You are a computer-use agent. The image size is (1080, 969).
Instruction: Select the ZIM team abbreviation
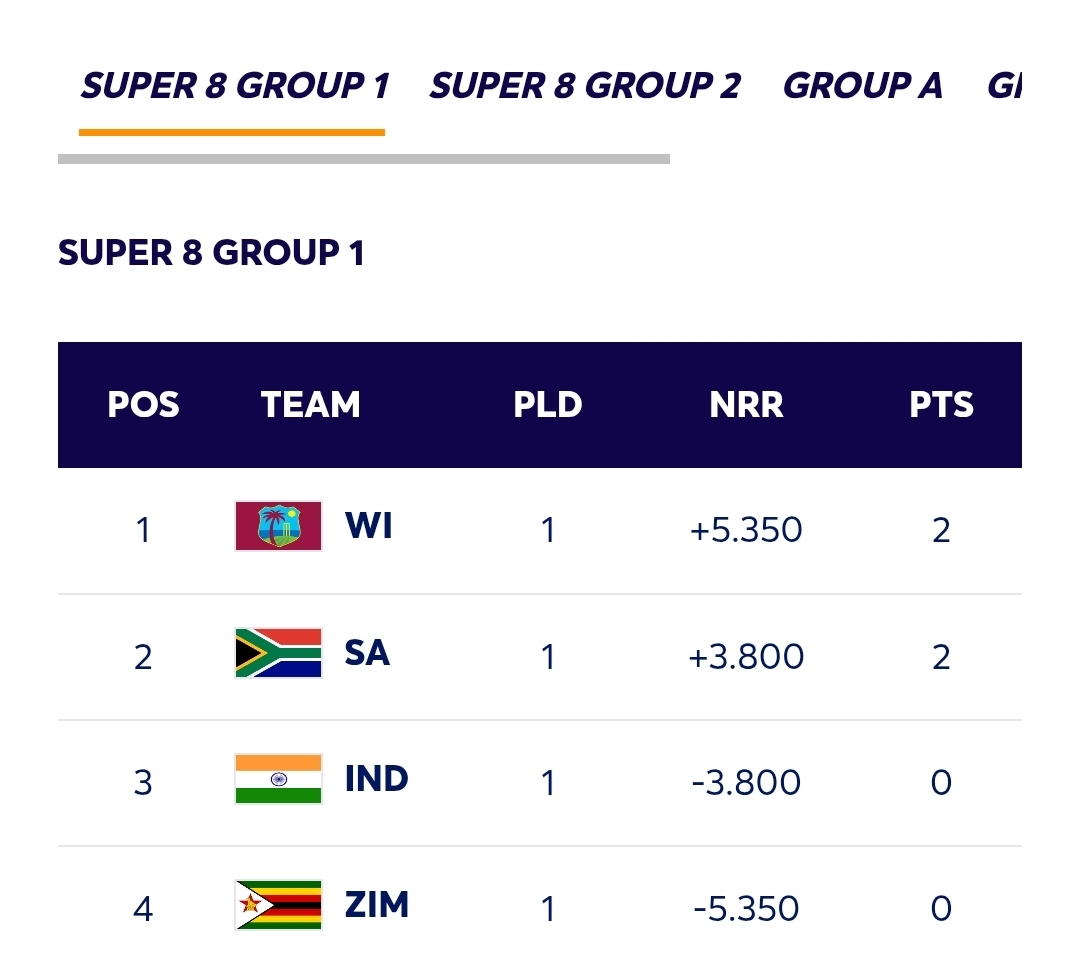379,905
